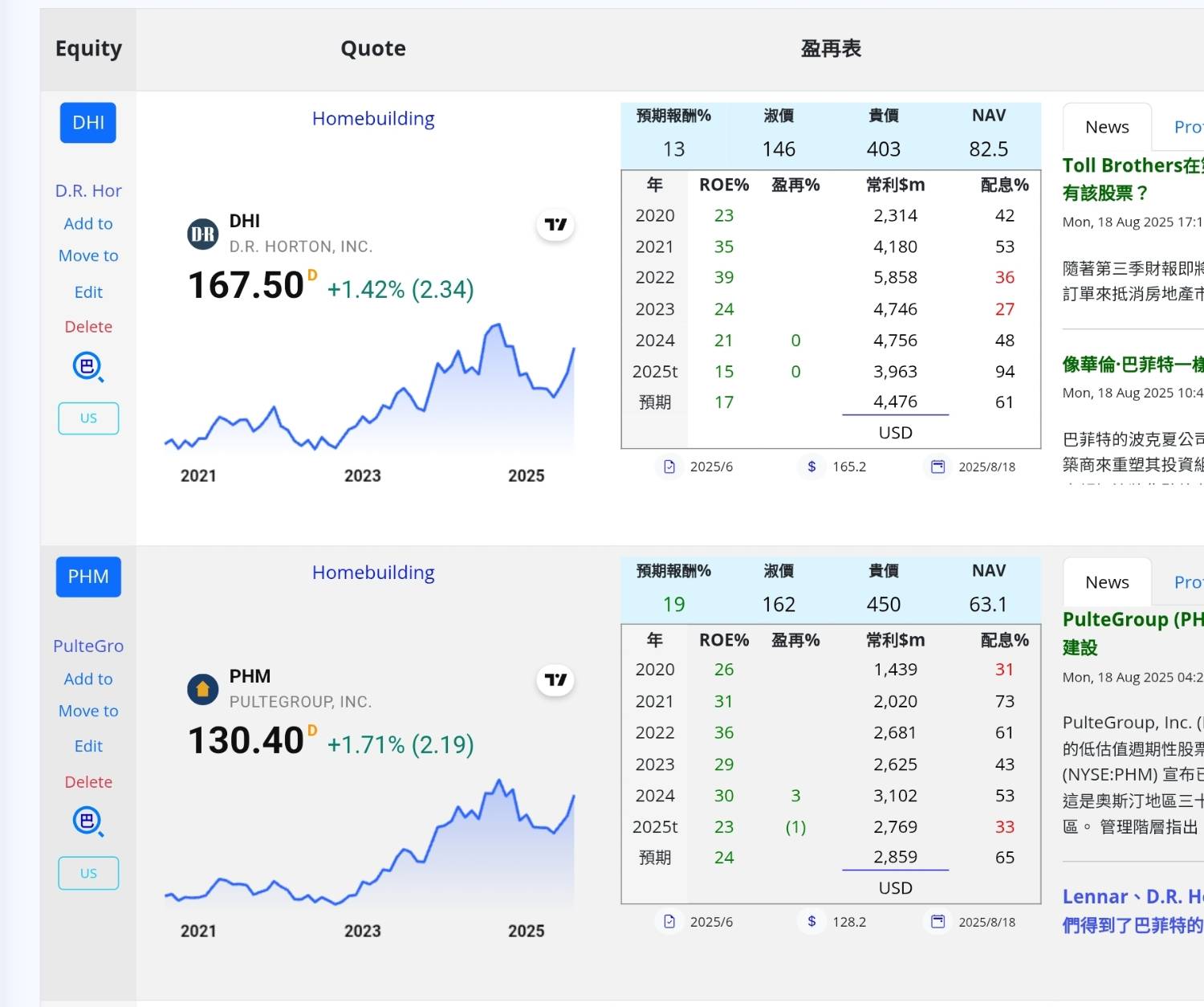Click the PulteGroup company logo
Image resolution: width=1204 pixels, height=1007 pixels.
click(x=203, y=689)
